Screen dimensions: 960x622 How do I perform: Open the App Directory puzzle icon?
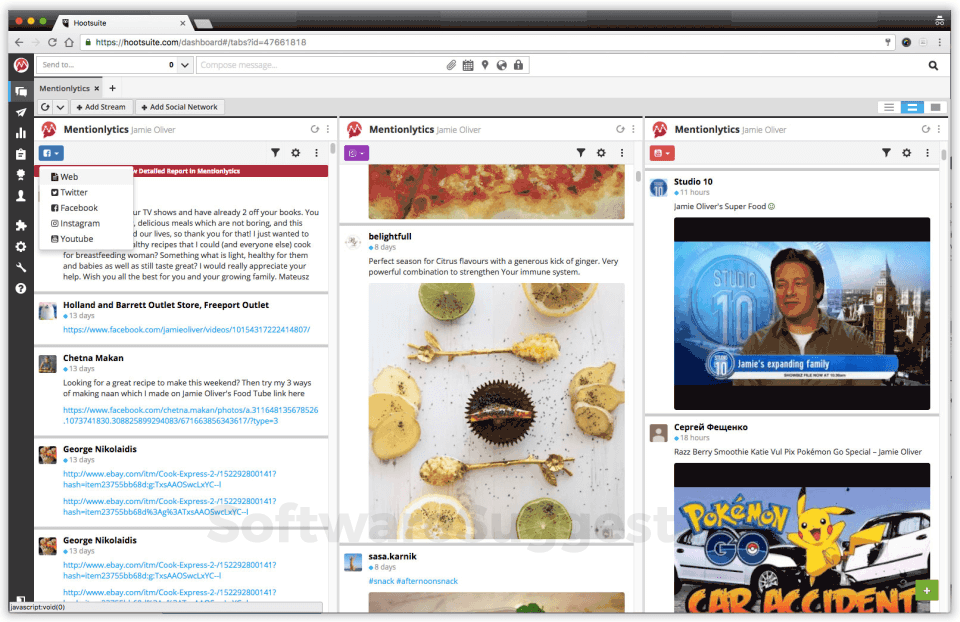(21, 225)
